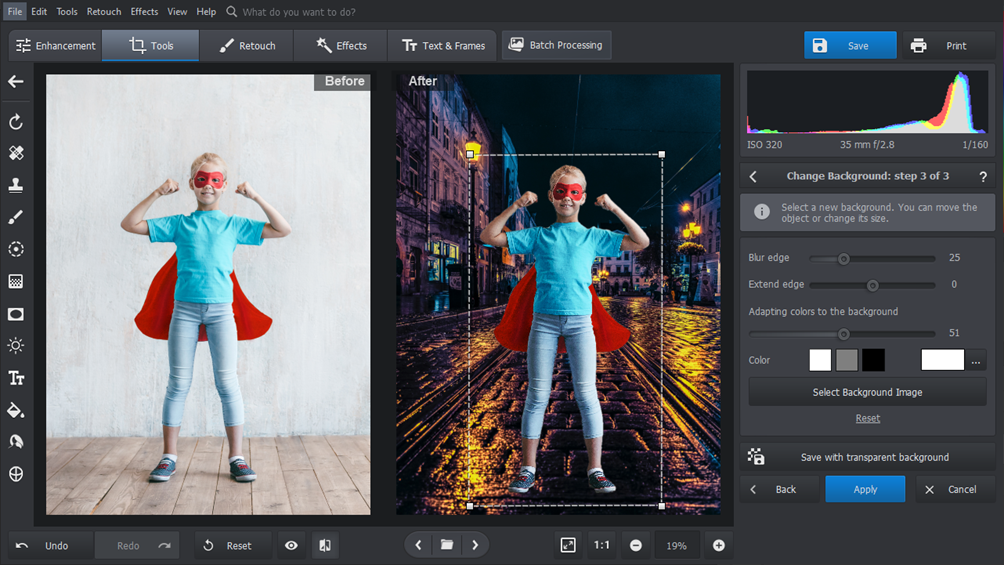Select the healing bandage tool
Image resolution: width=1004 pixels, height=565 pixels.
click(16, 153)
